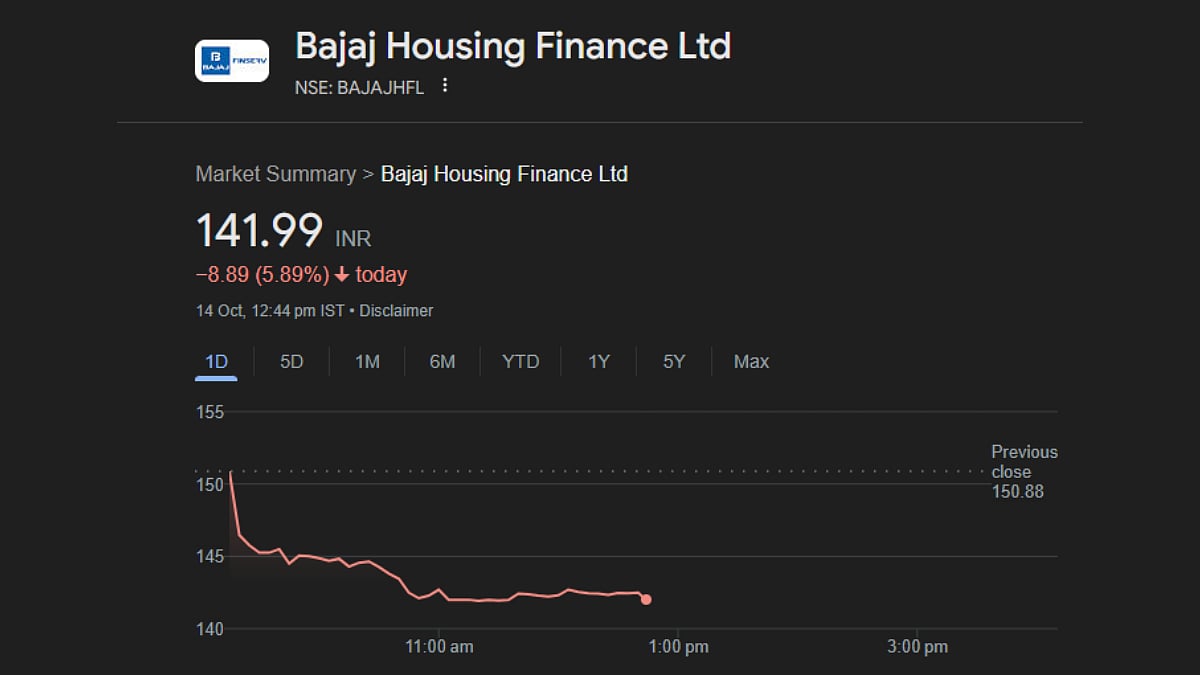The image size is (1200, 675).
Task: Click the Bajaj Housing Finance Ltd heading
Action: (513, 46)
